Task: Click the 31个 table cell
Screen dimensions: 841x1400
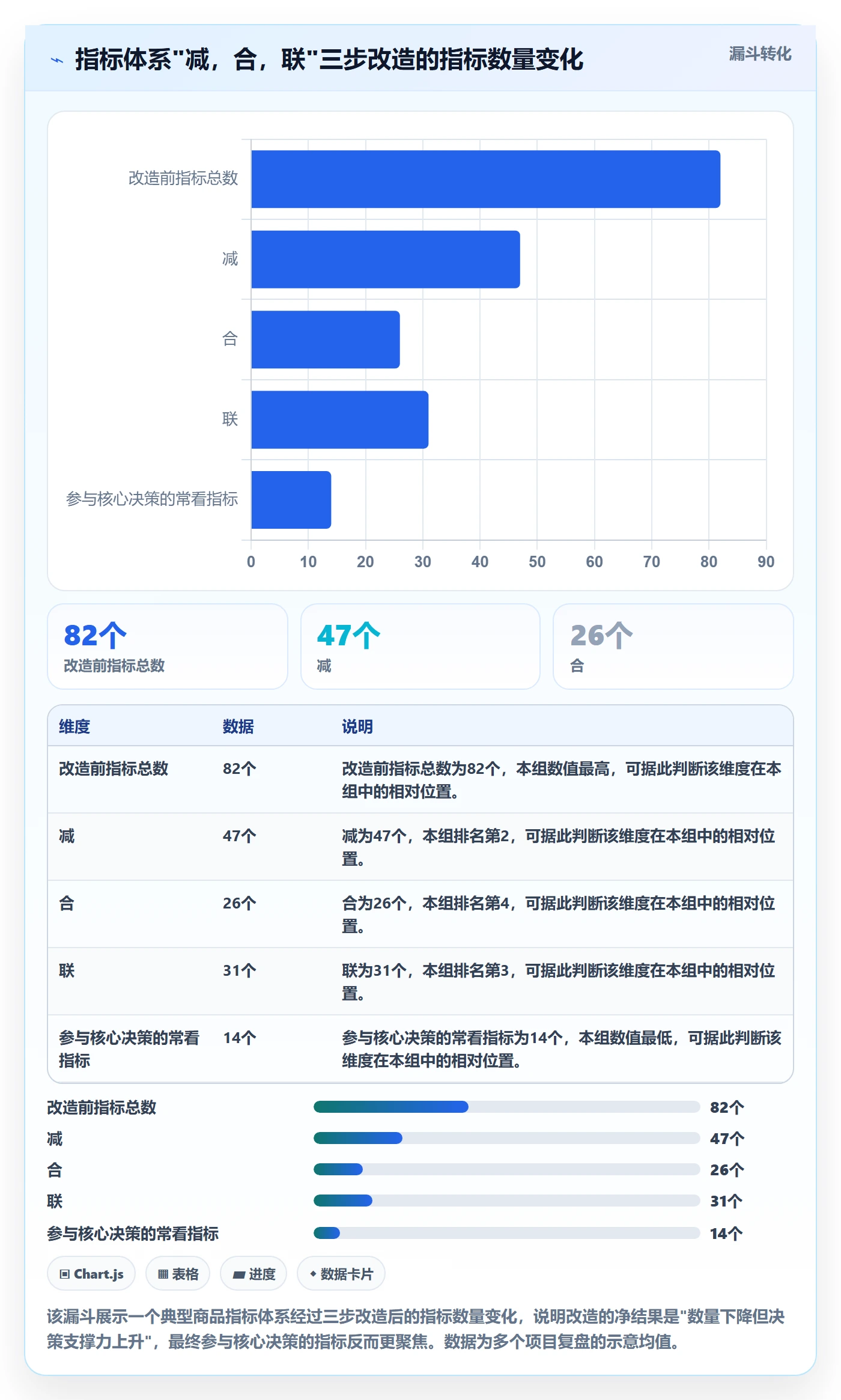Action: point(240,970)
